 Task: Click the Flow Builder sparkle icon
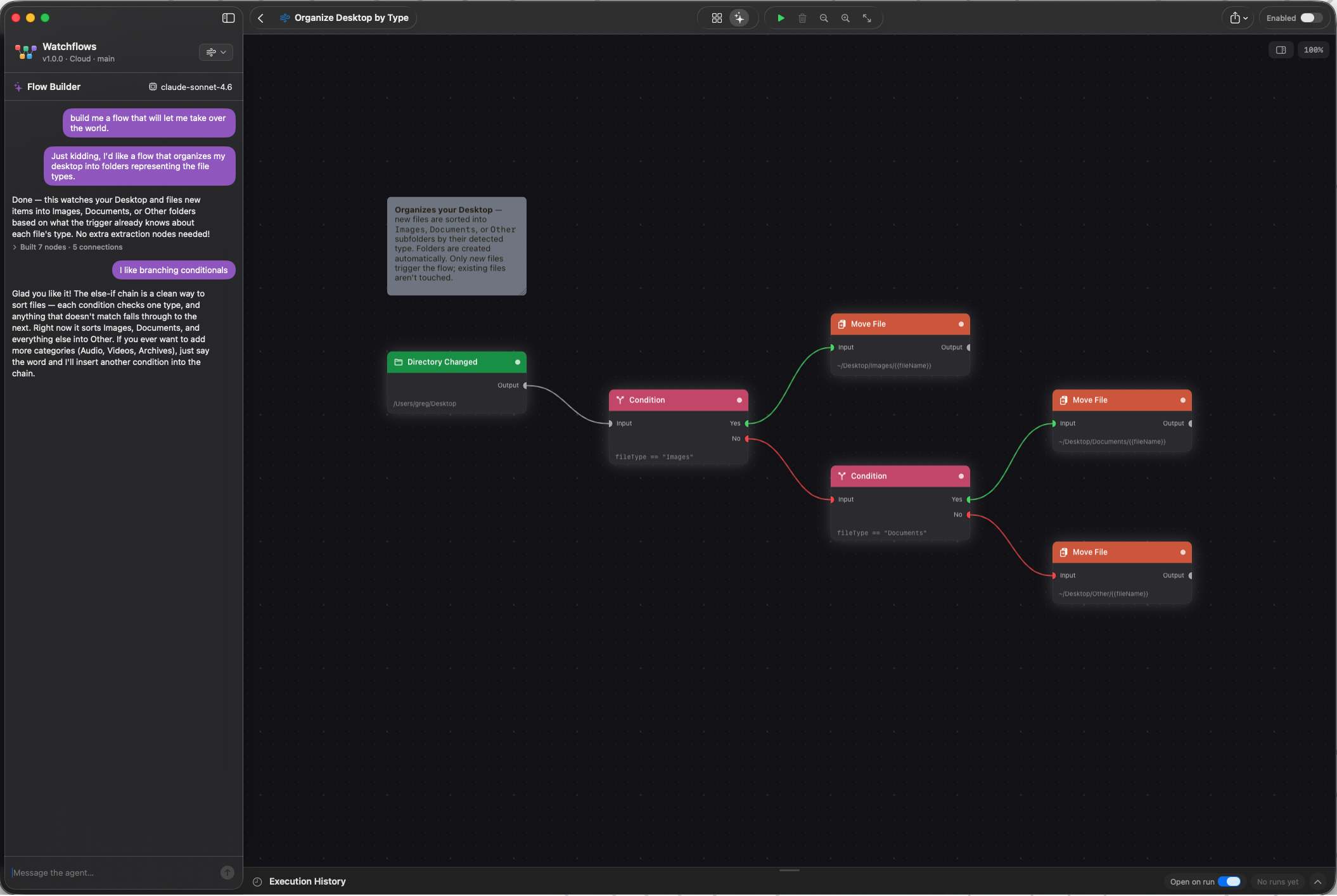coord(18,87)
